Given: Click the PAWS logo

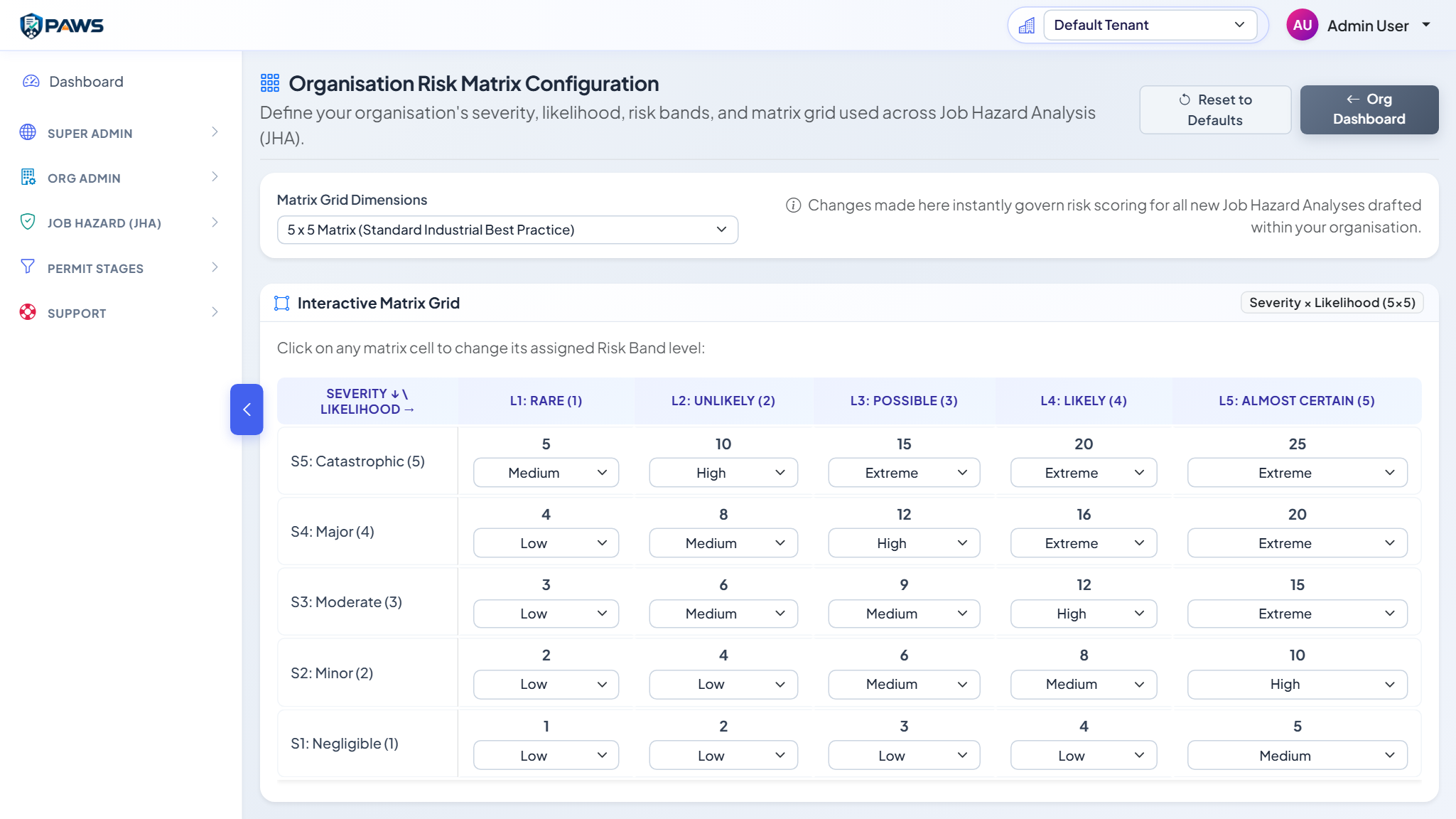Looking at the screenshot, I should [x=62, y=26].
